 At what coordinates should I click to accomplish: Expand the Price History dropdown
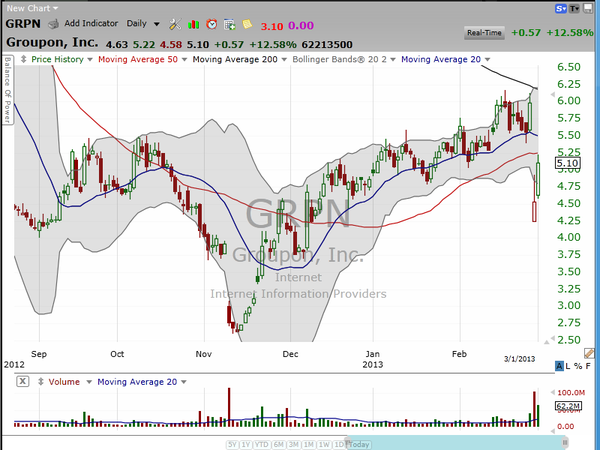90,59
